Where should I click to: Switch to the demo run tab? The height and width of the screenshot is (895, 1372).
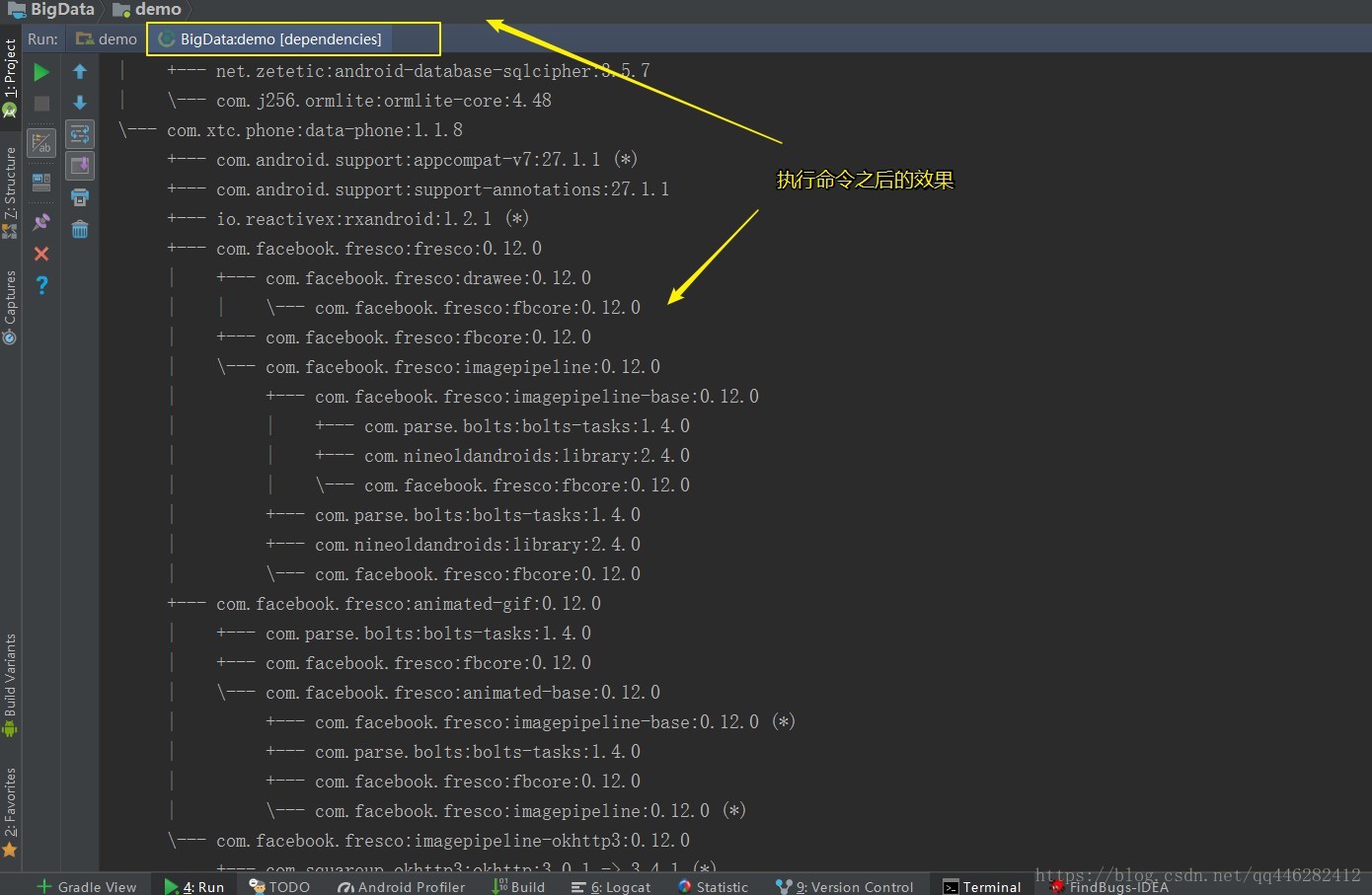pos(107,39)
